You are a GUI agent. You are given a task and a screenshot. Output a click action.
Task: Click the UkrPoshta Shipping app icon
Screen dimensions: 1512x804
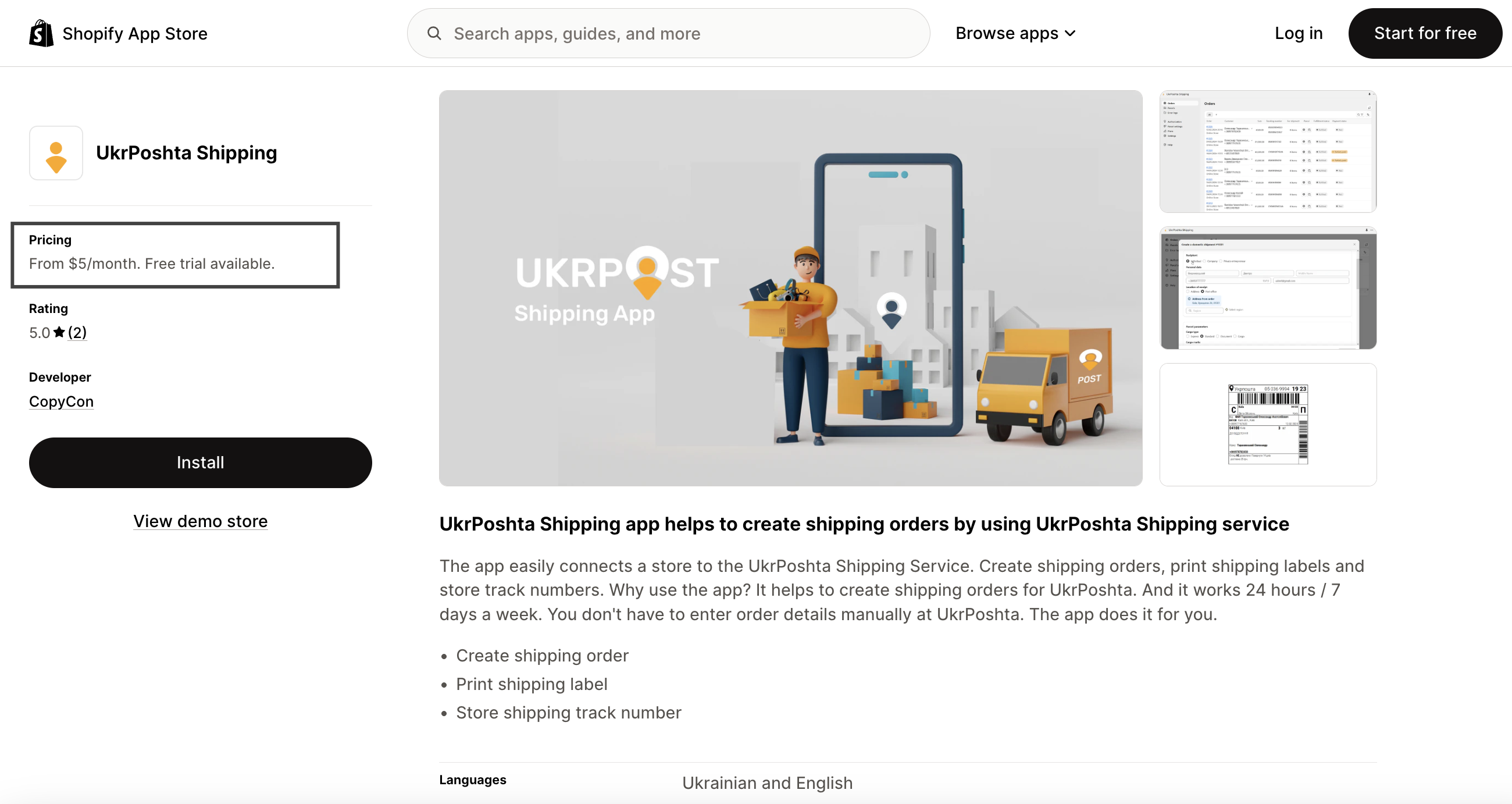56,152
